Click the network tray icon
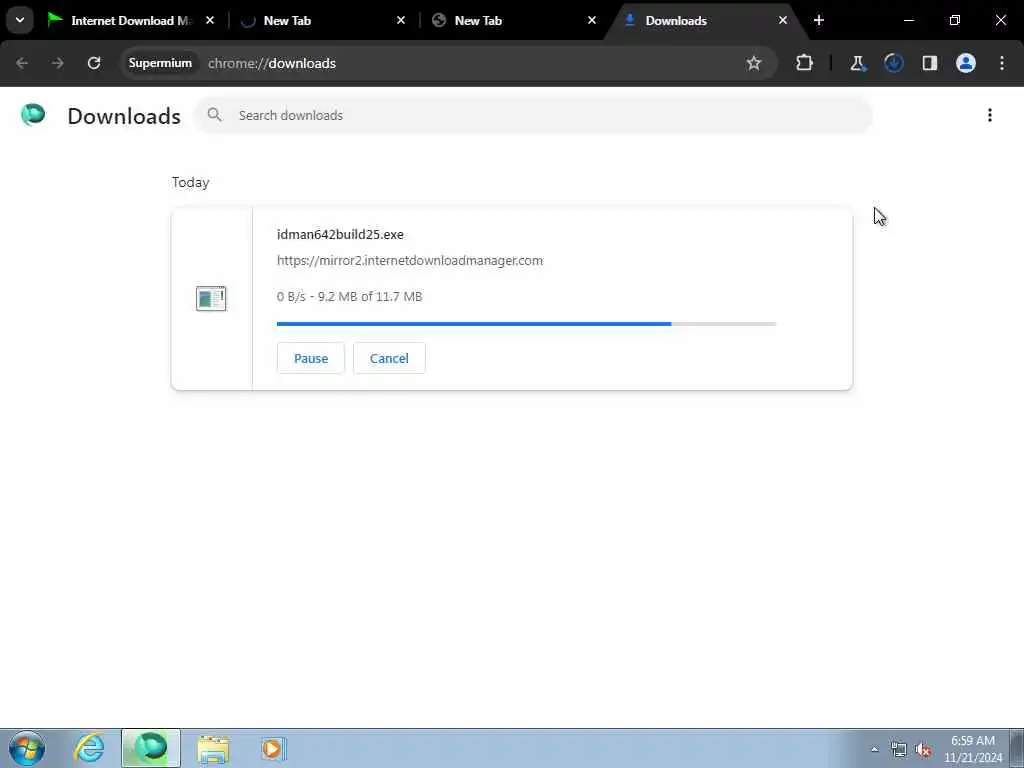This screenshot has width=1024, height=768. click(x=899, y=749)
